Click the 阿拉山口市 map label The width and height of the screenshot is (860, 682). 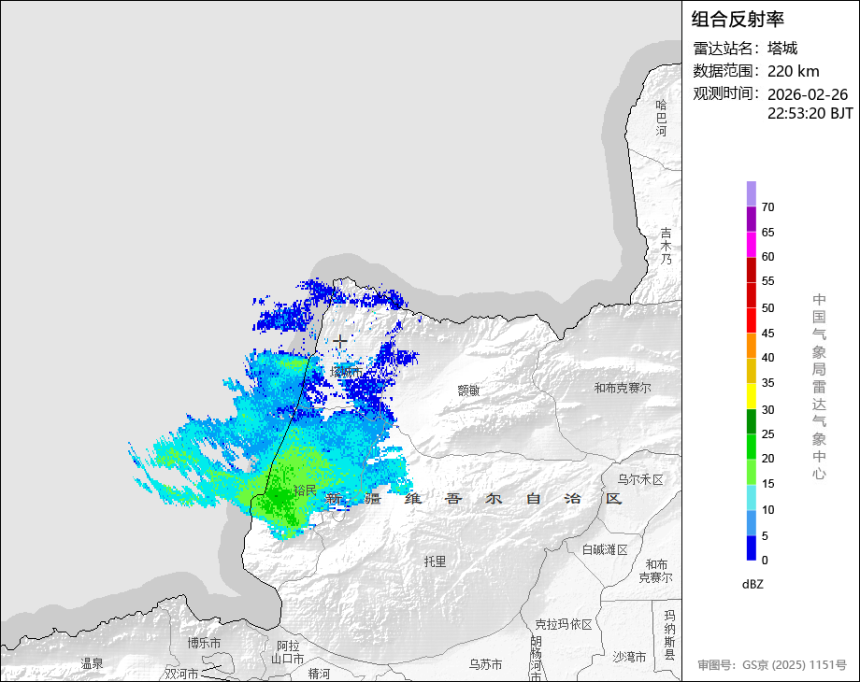[x=288, y=652]
